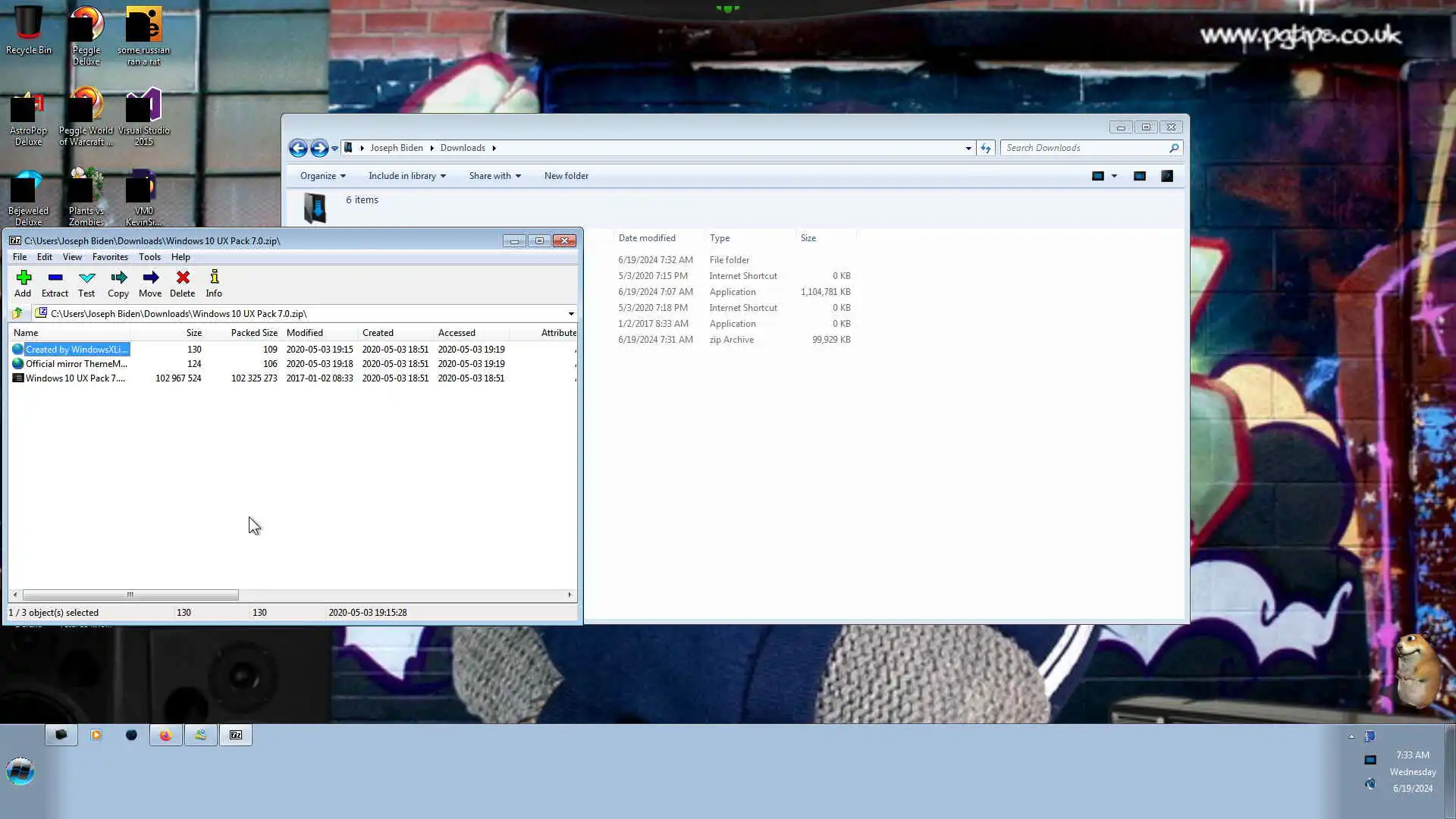Go up one folder level in 7-Zip
Image resolution: width=1456 pixels, height=819 pixels.
[17, 313]
